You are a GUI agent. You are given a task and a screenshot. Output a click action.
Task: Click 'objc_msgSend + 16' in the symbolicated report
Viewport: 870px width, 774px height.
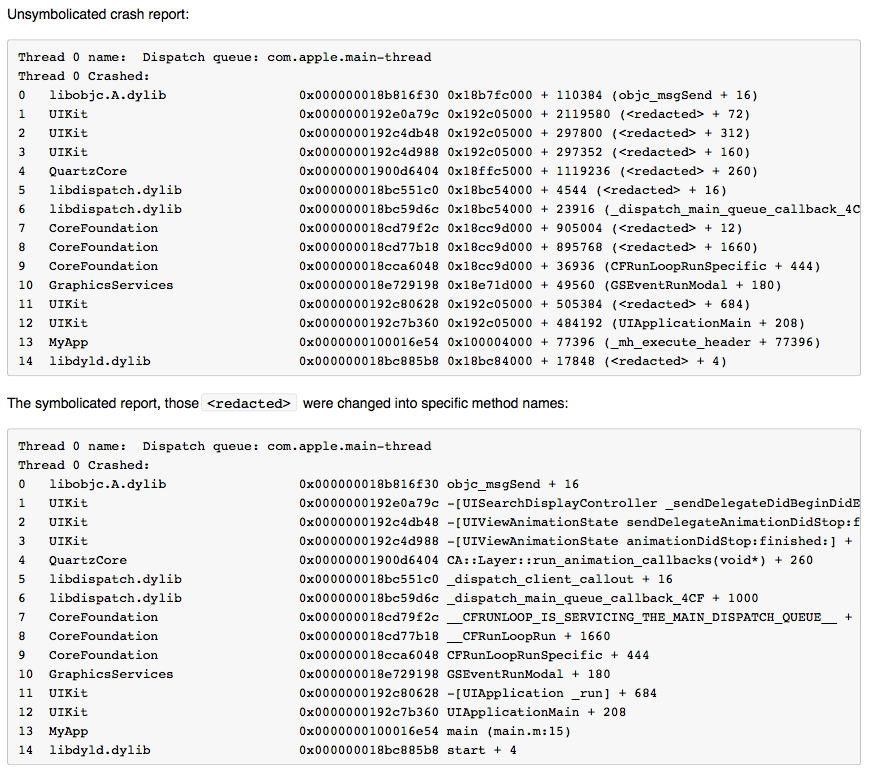[513, 484]
